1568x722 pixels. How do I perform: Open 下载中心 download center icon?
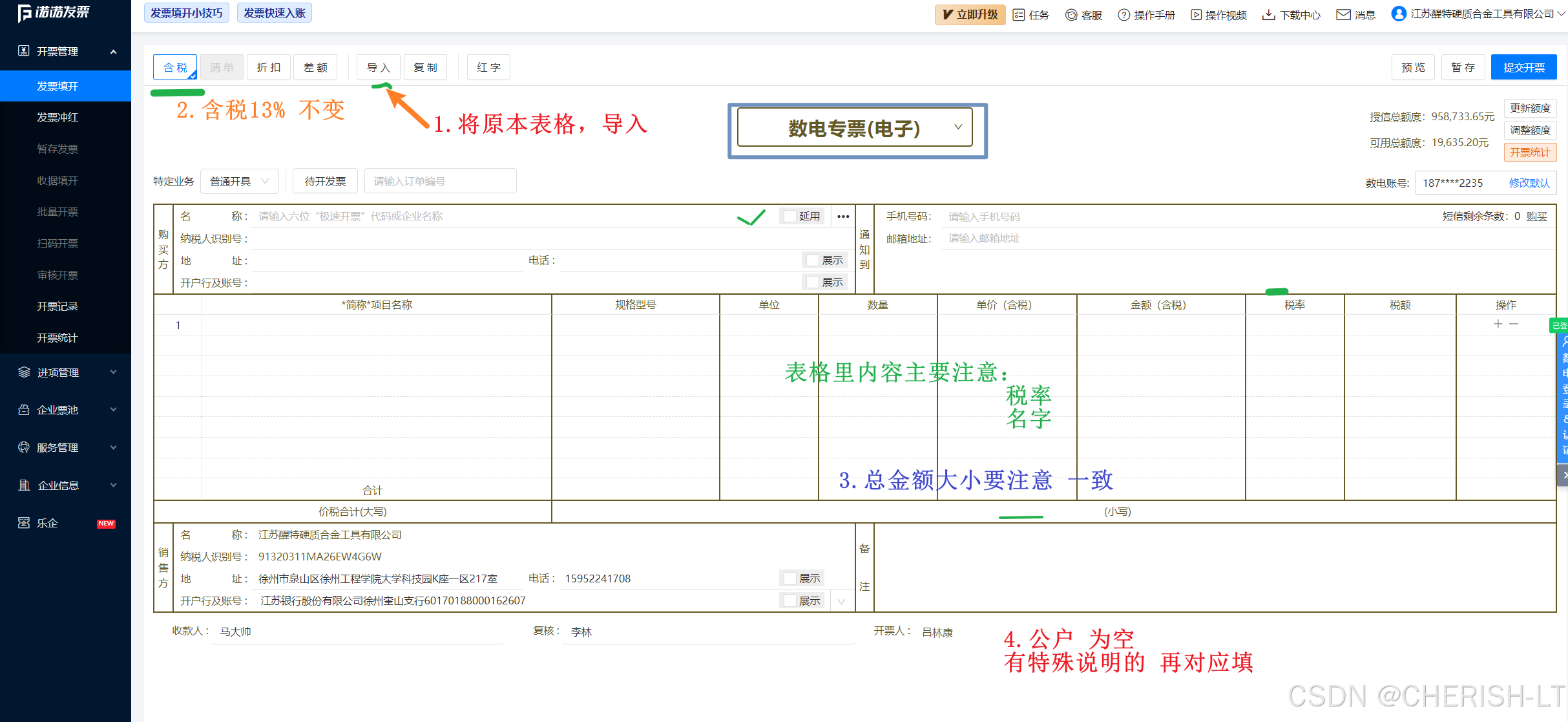coord(1268,15)
